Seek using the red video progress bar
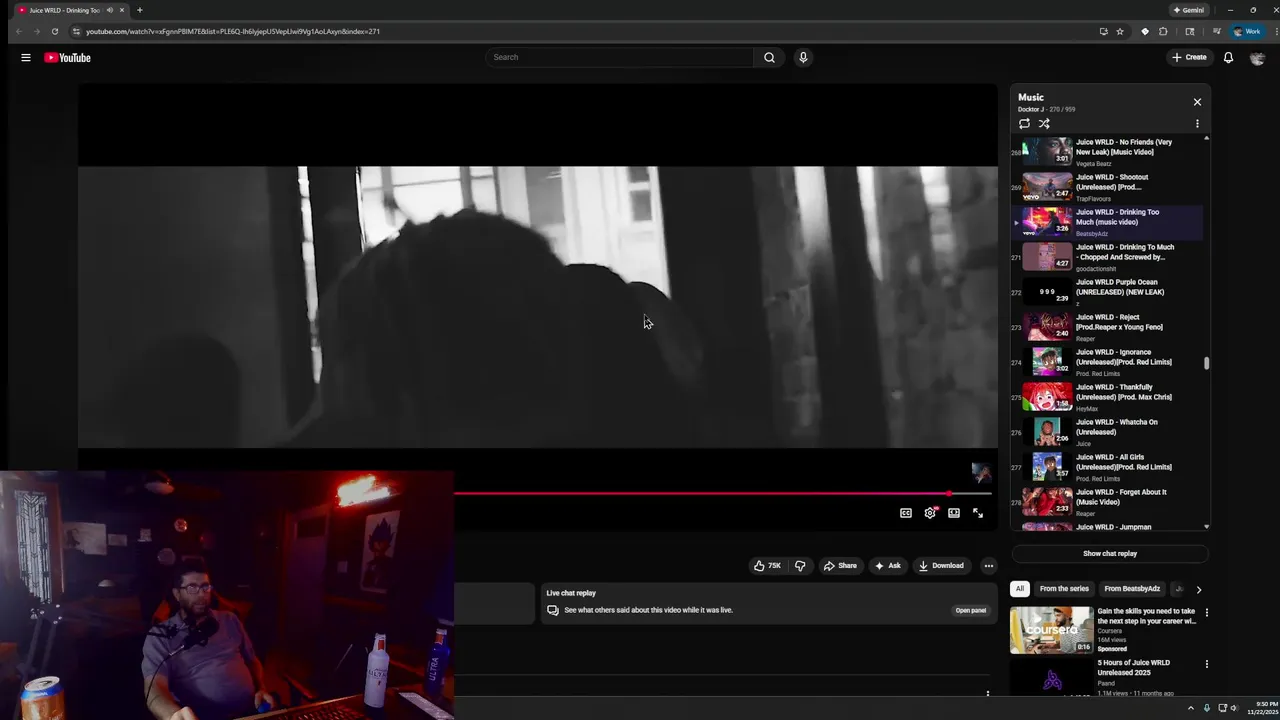Viewport: 1280px width, 720px height. click(723, 493)
